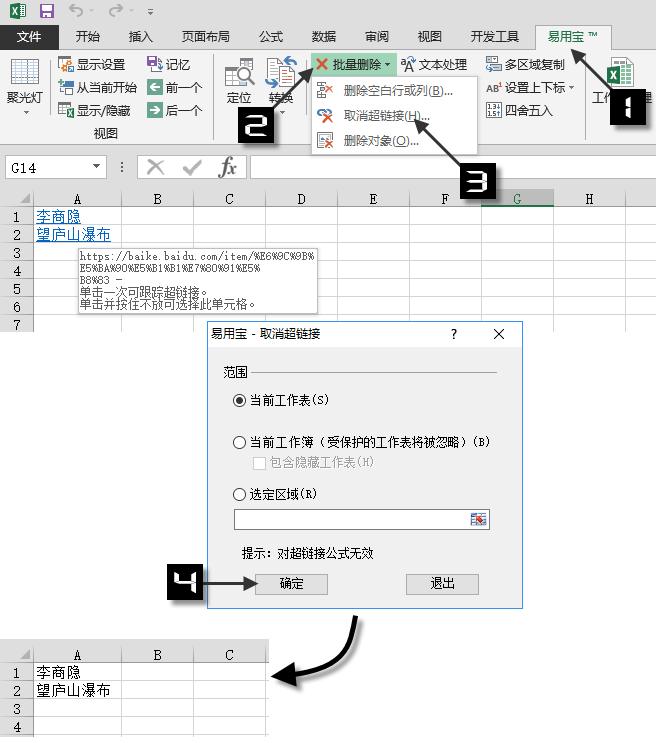The width and height of the screenshot is (656, 743).
Task: Click 从当前开始 in the ribbon
Action: [98, 87]
